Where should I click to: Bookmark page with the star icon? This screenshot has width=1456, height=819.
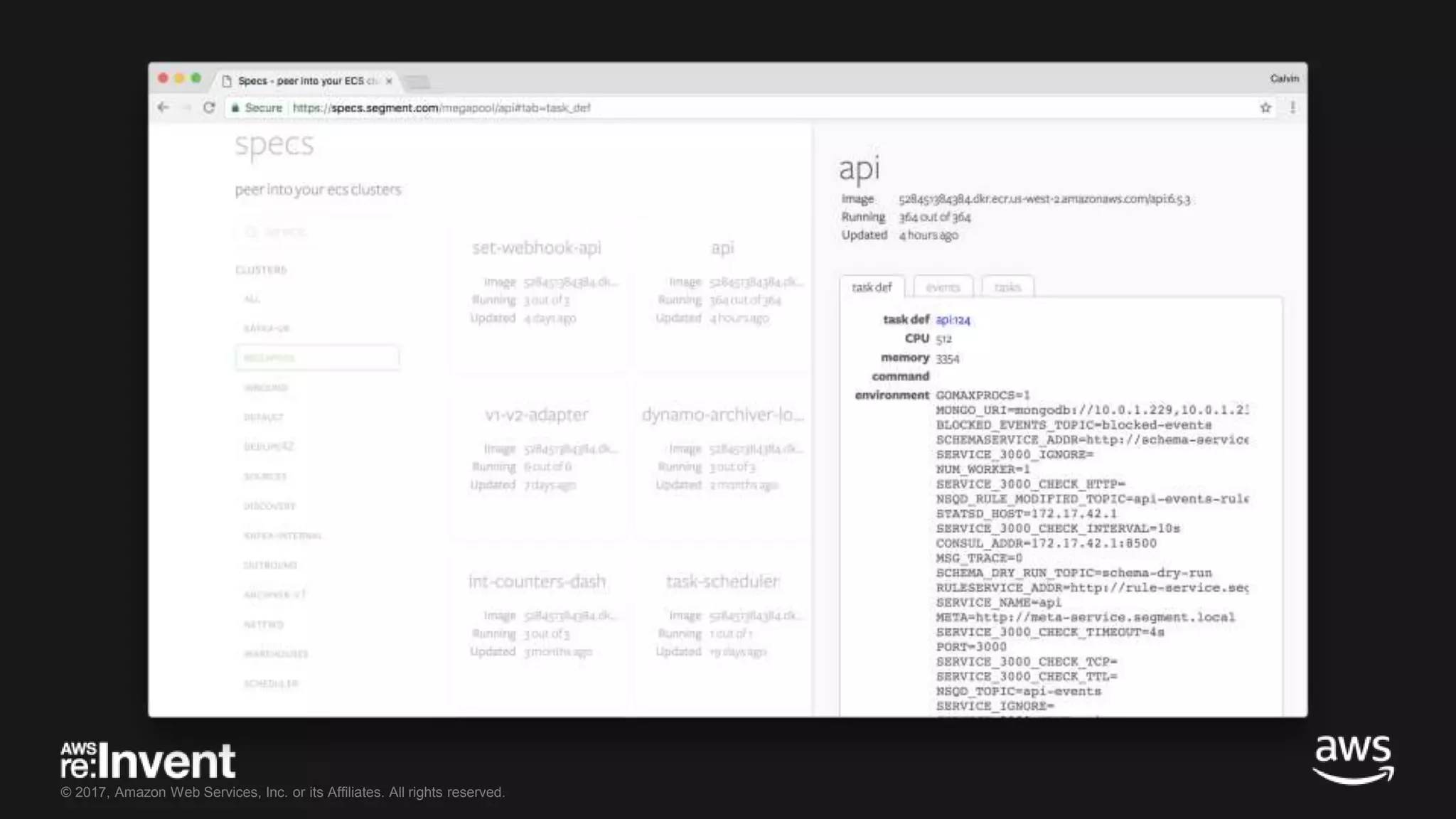[x=1265, y=107]
